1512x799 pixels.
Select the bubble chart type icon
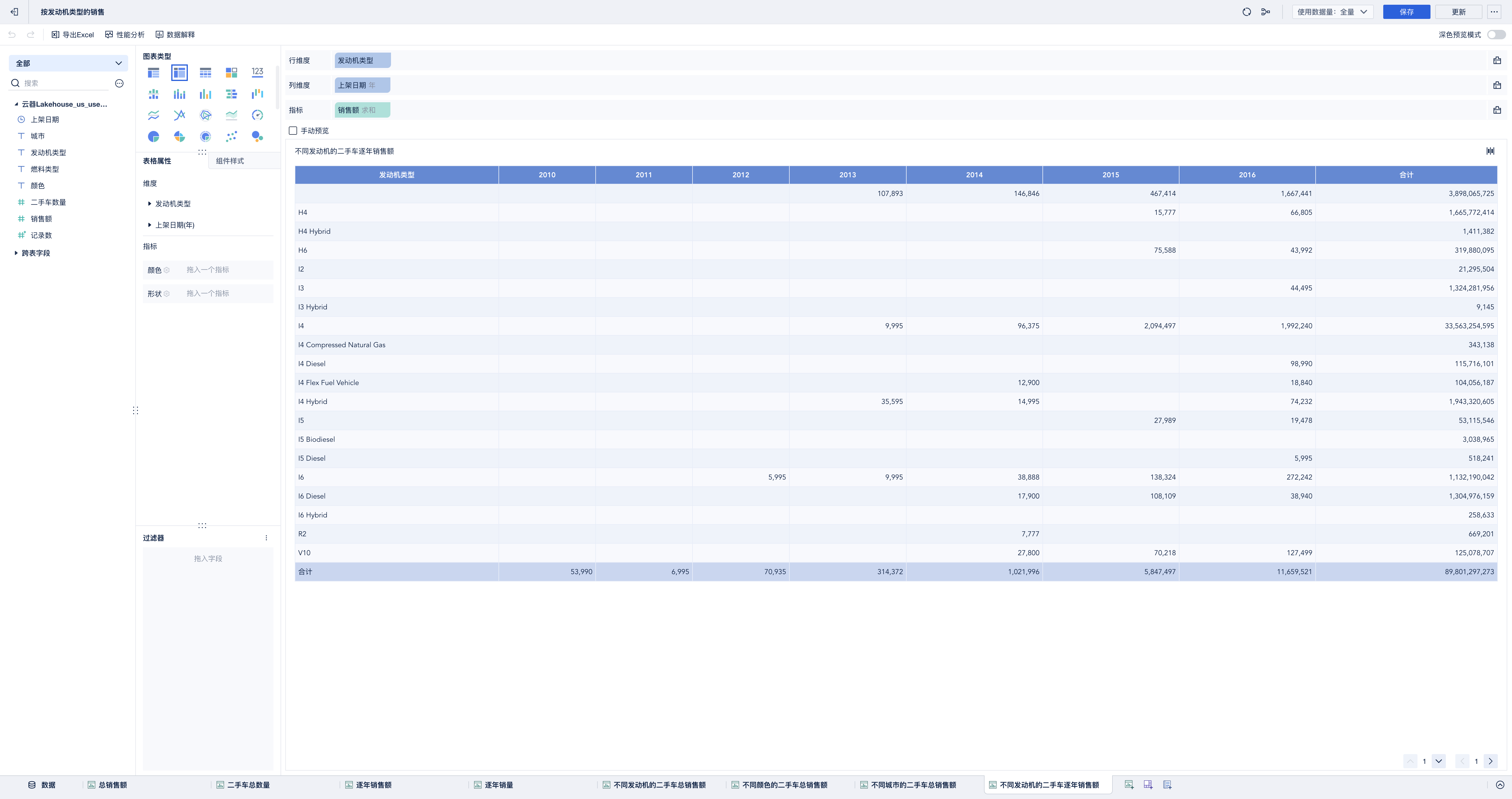point(257,137)
